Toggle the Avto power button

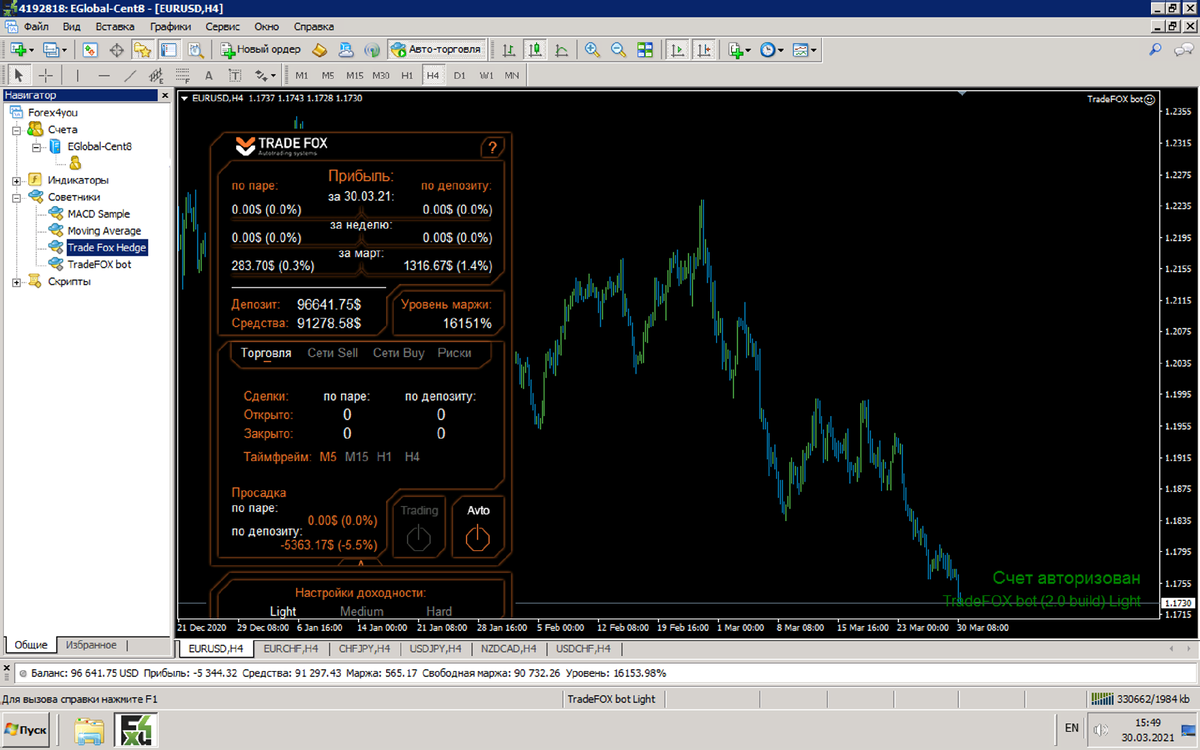(478, 538)
